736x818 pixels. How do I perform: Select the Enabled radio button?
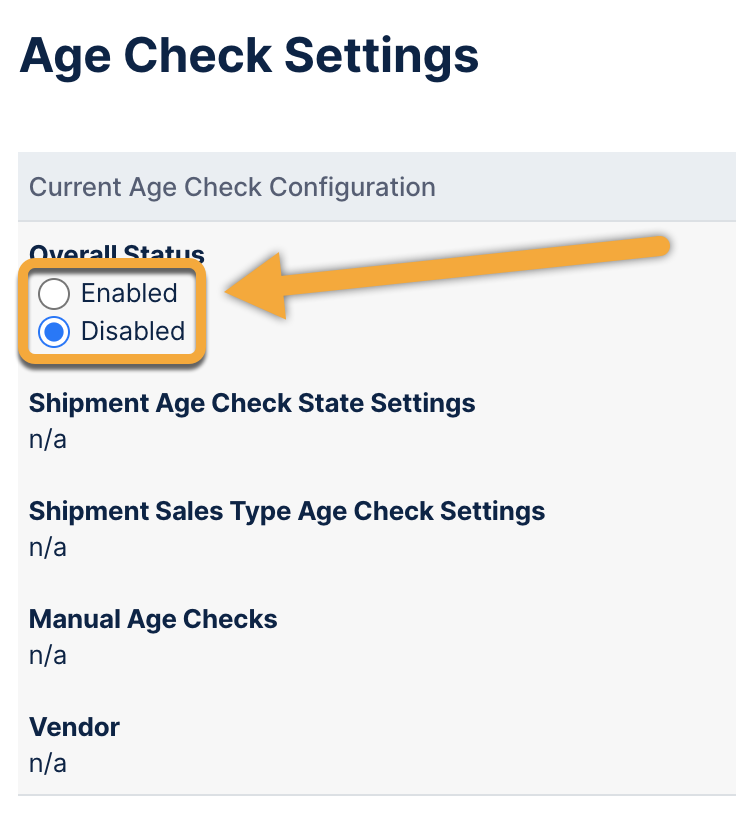54,293
